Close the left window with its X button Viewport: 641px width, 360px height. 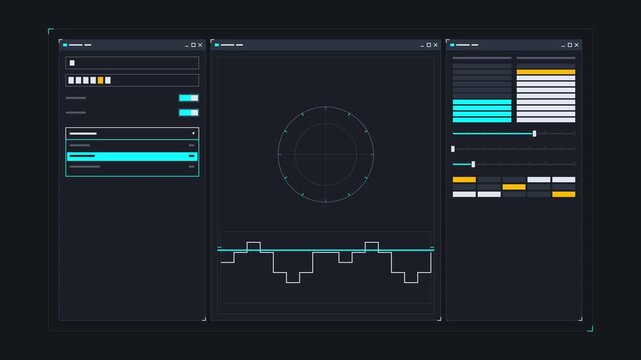pyautogui.click(x=200, y=45)
